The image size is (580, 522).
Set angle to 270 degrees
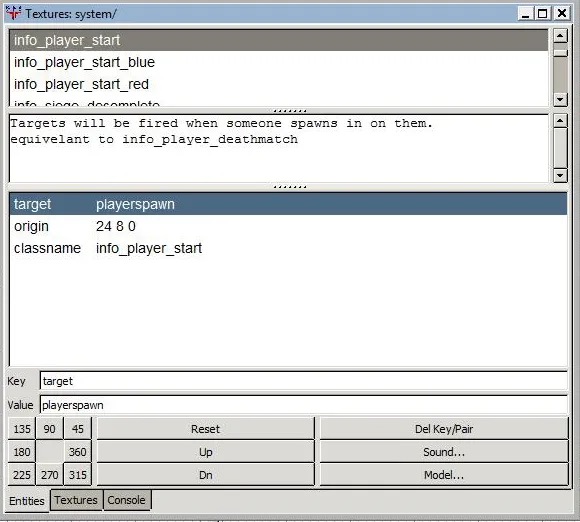(x=50, y=475)
